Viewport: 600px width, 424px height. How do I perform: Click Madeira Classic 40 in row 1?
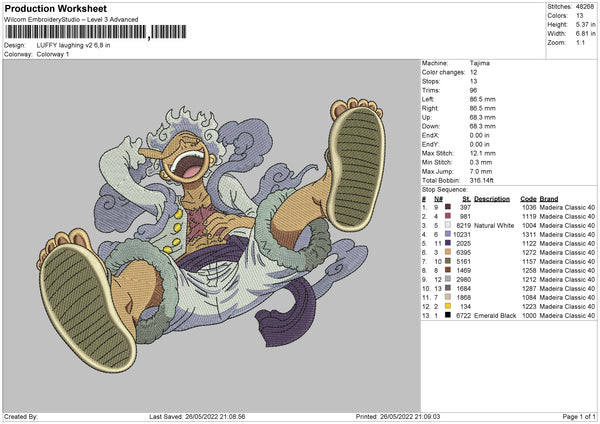[567, 207]
